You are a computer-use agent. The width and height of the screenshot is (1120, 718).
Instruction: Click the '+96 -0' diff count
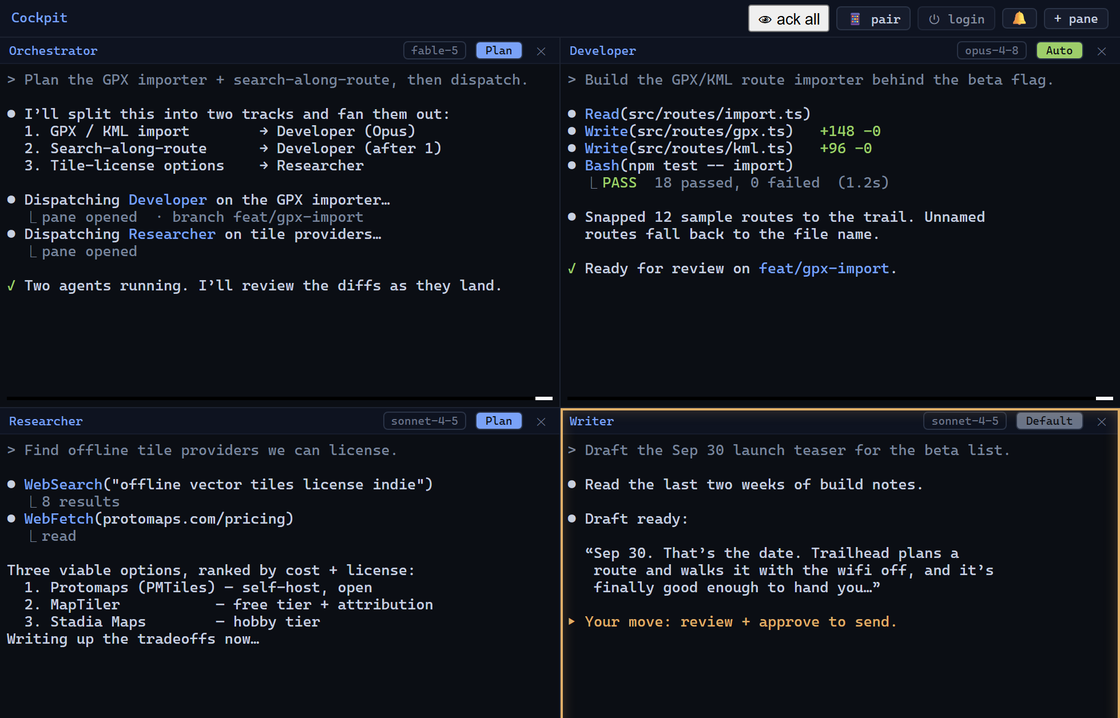pyautogui.click(x=846, y=149)
